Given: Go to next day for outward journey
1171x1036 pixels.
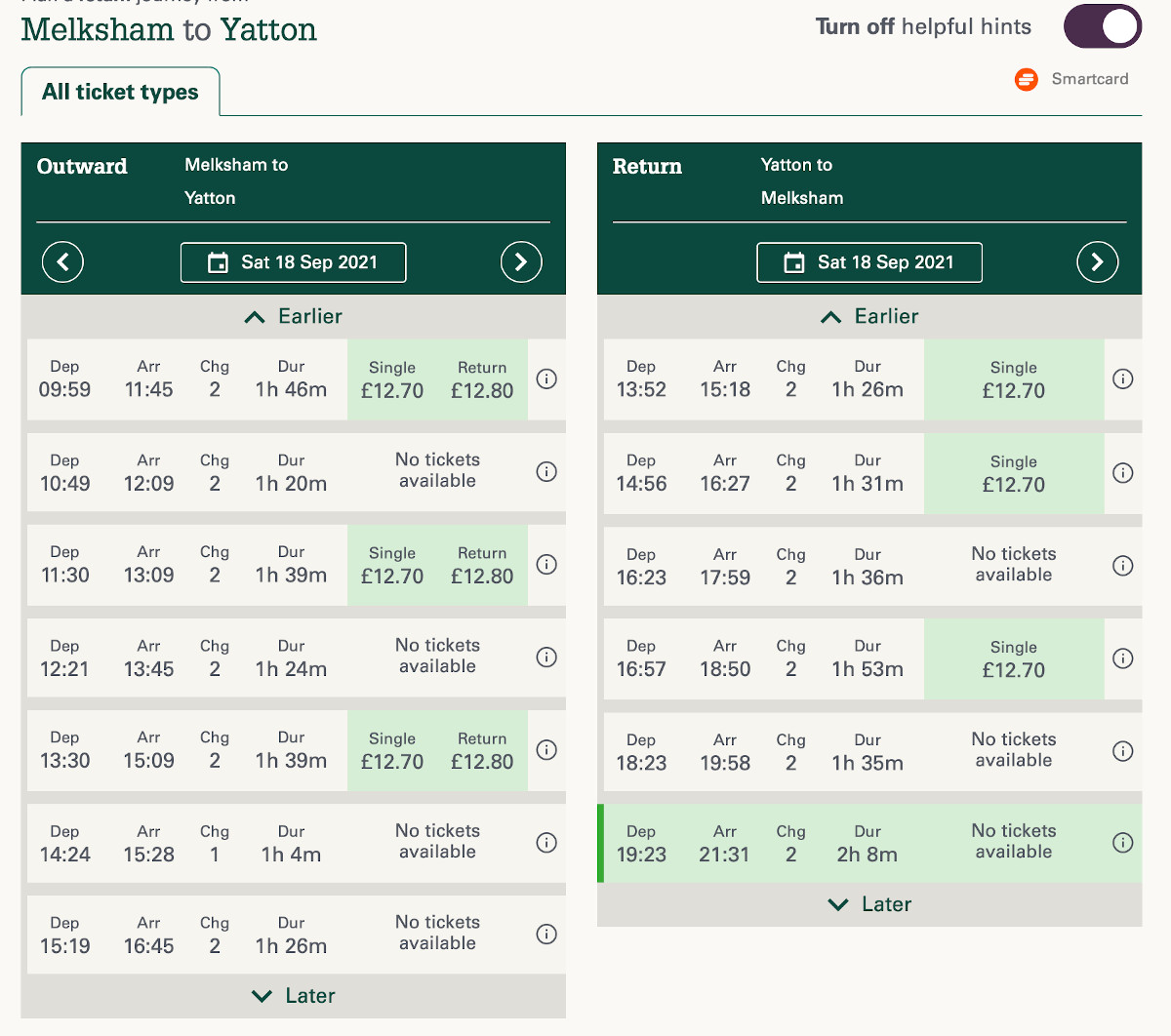Looking at the screenshot, I should tap(521, 261).
